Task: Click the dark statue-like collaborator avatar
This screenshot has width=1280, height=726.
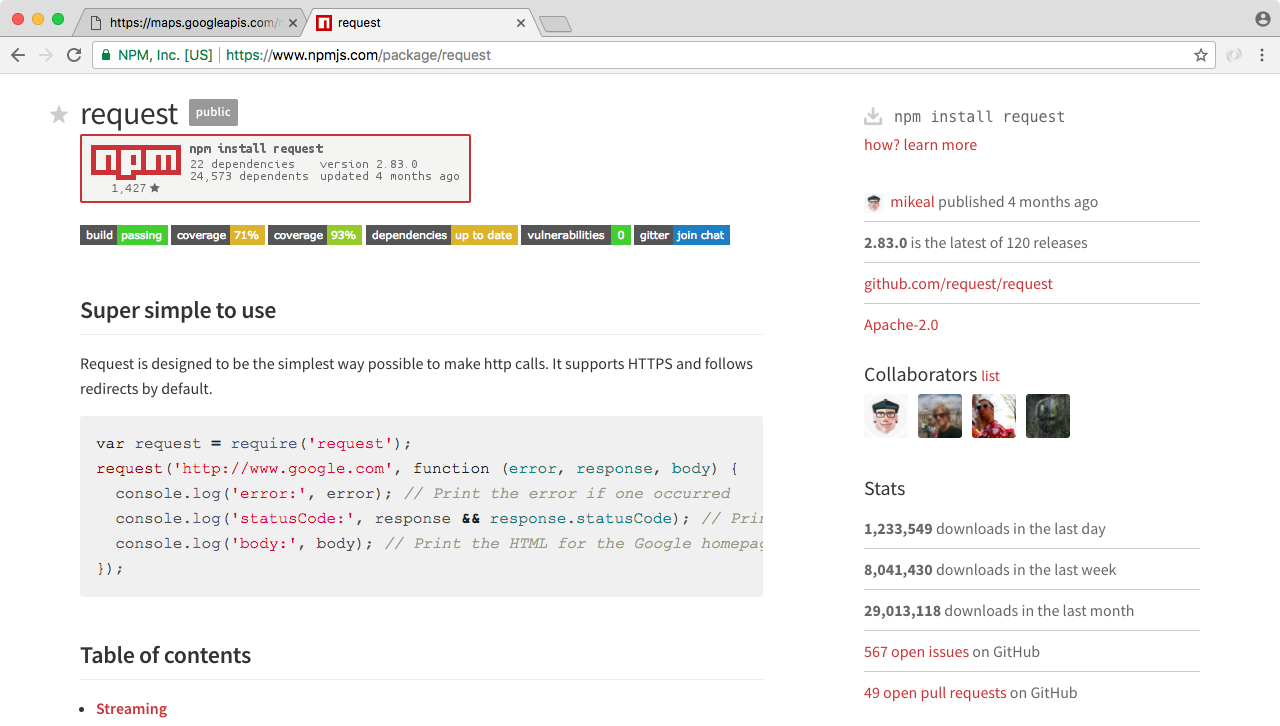Action: point(1048,416)
